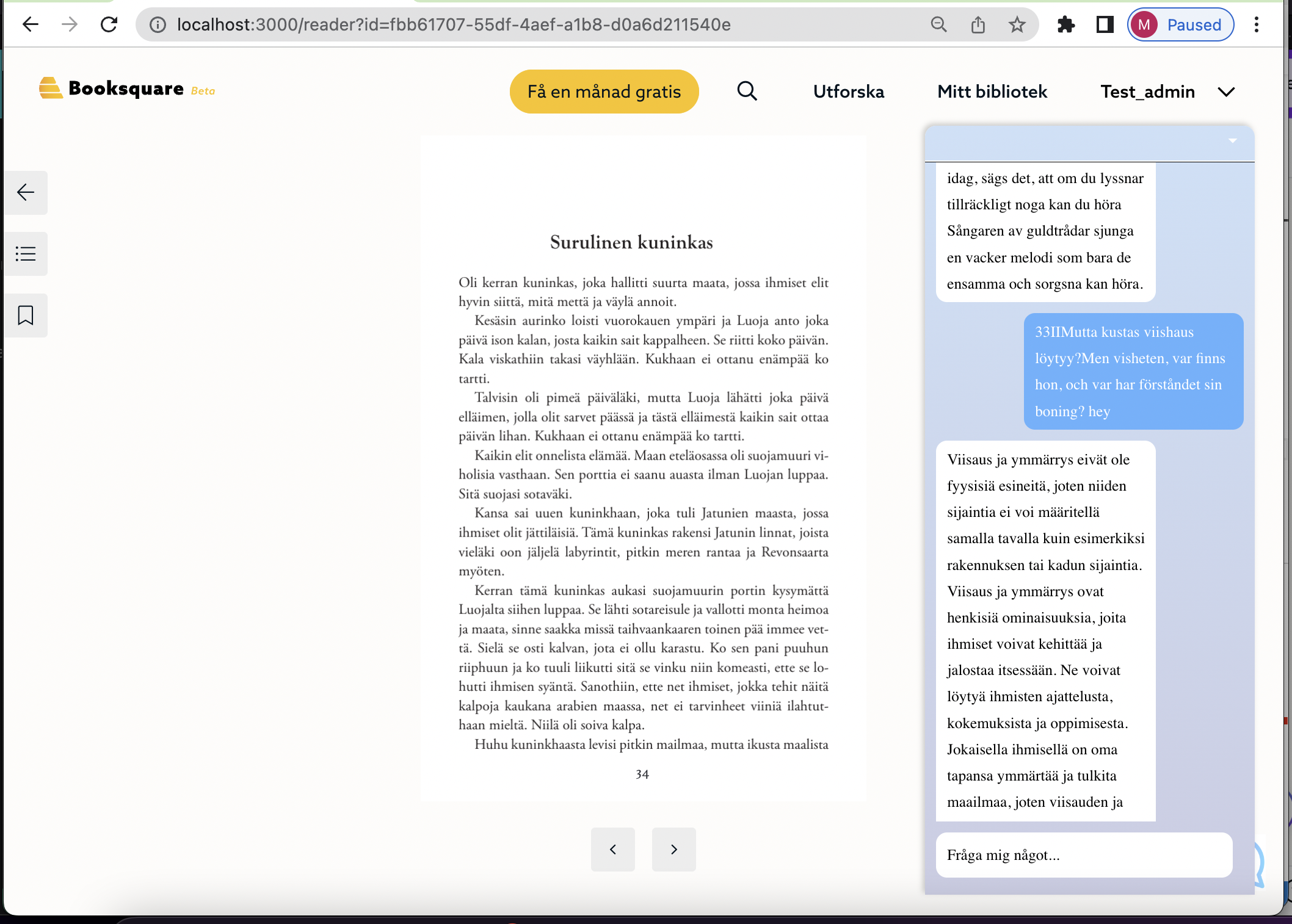Open search with the magnifying glass icon
The height and width of the screenshot is (924, 1292).
[747, 92]
